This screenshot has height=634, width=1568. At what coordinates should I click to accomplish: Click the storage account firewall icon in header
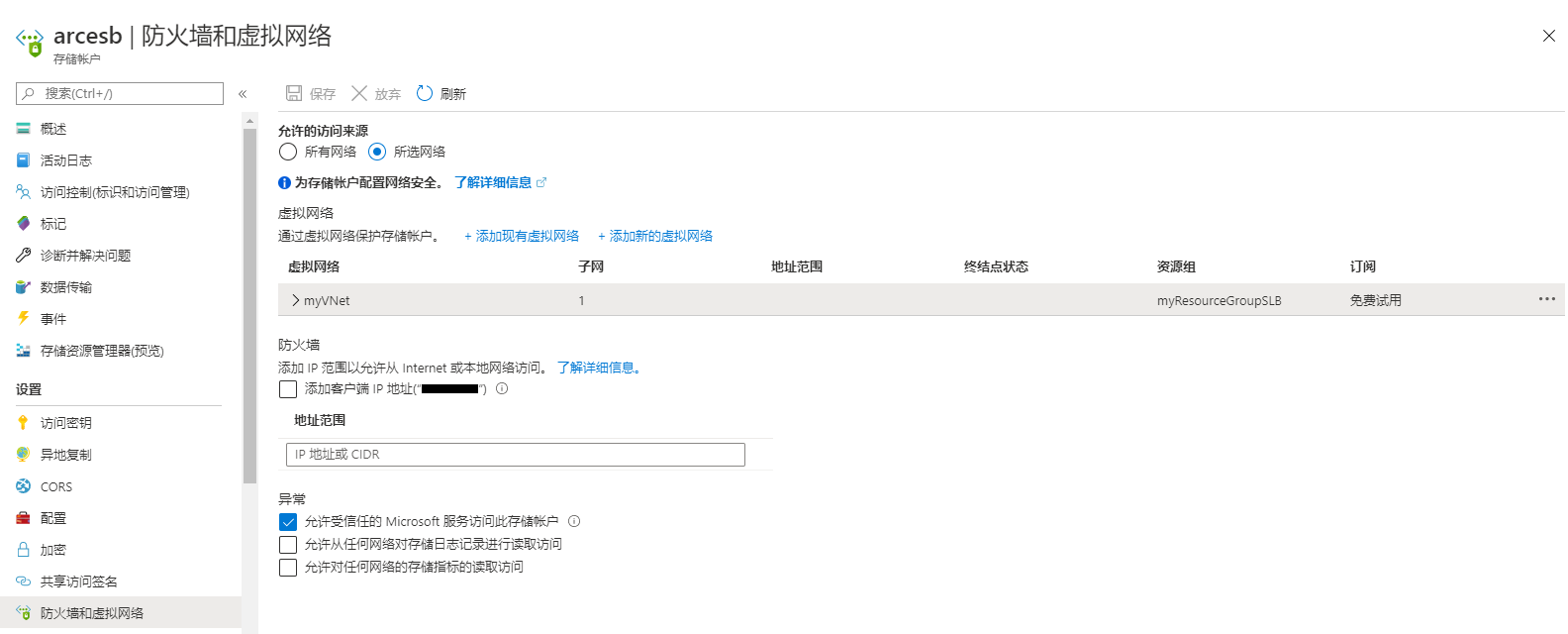(30, 42)
